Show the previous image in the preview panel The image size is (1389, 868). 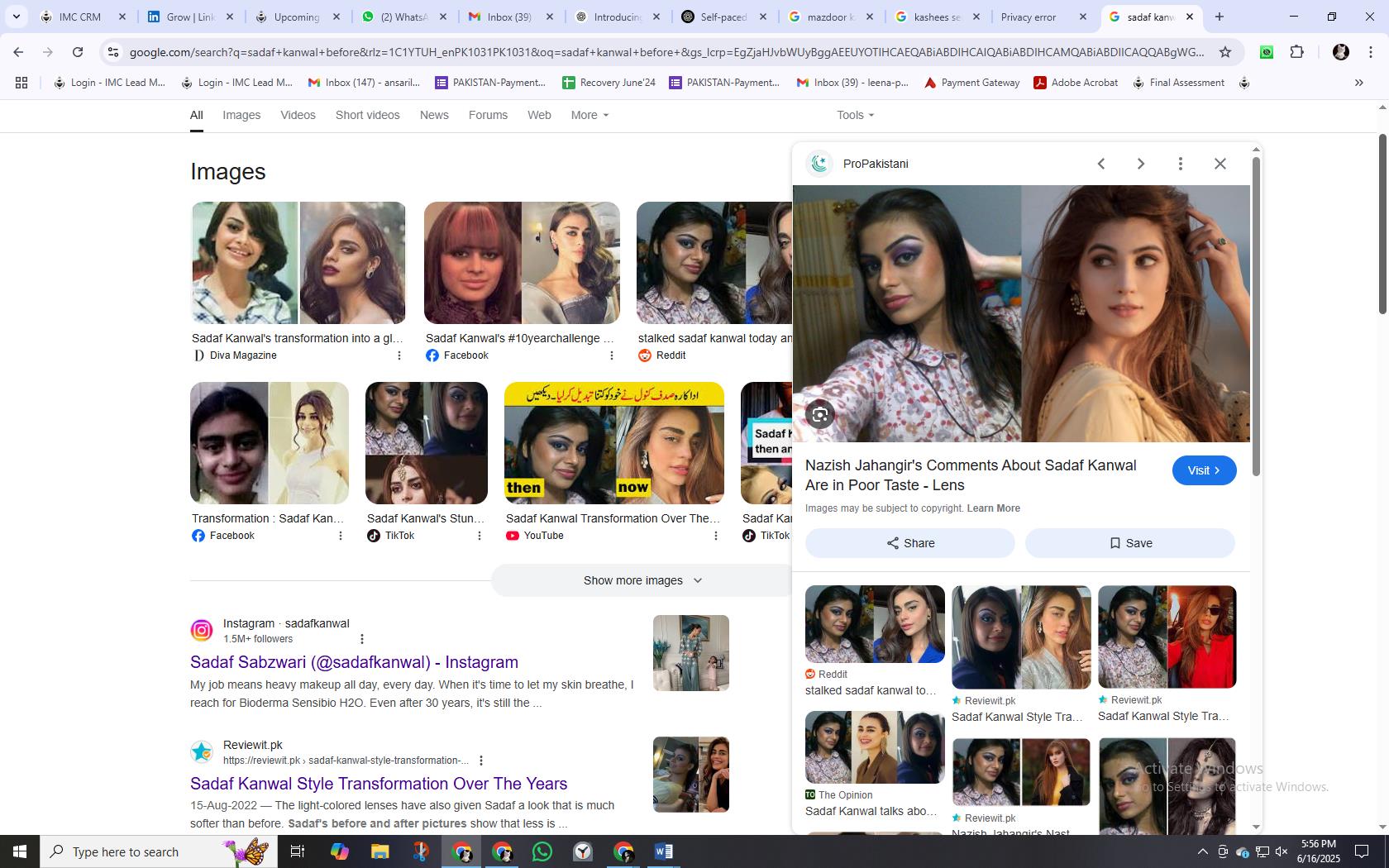[x=1101, y=164]
